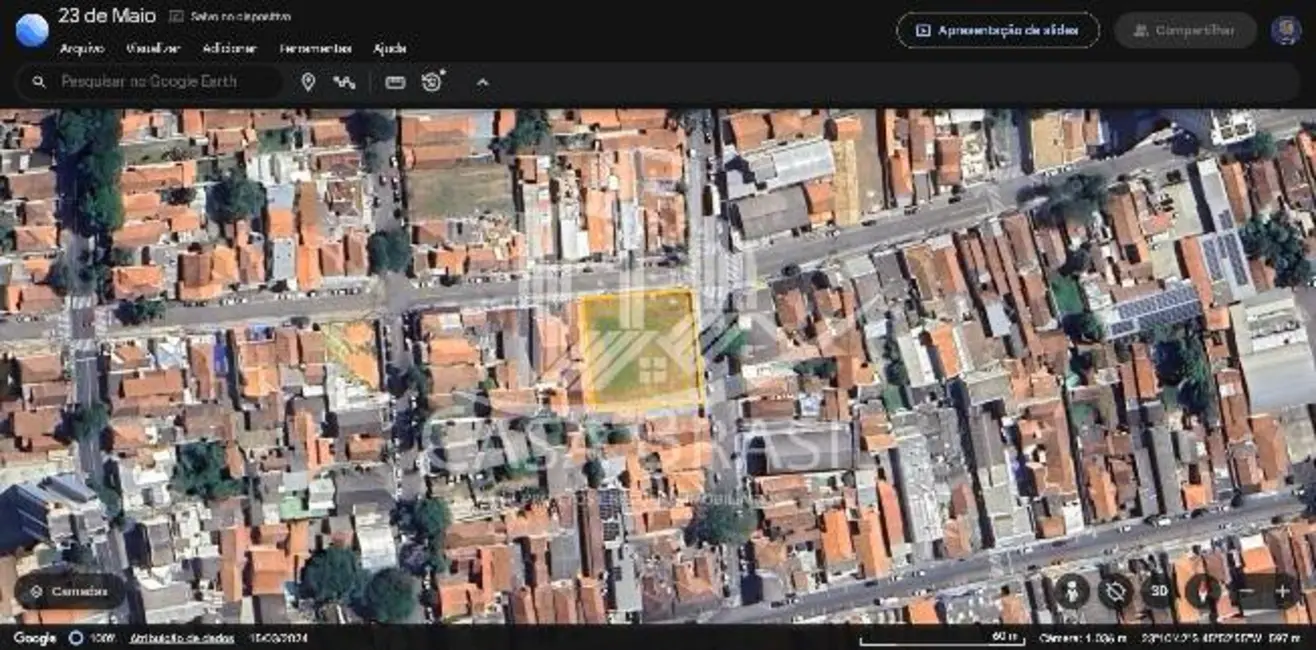Open the Arquivo menu

(82, 48)
